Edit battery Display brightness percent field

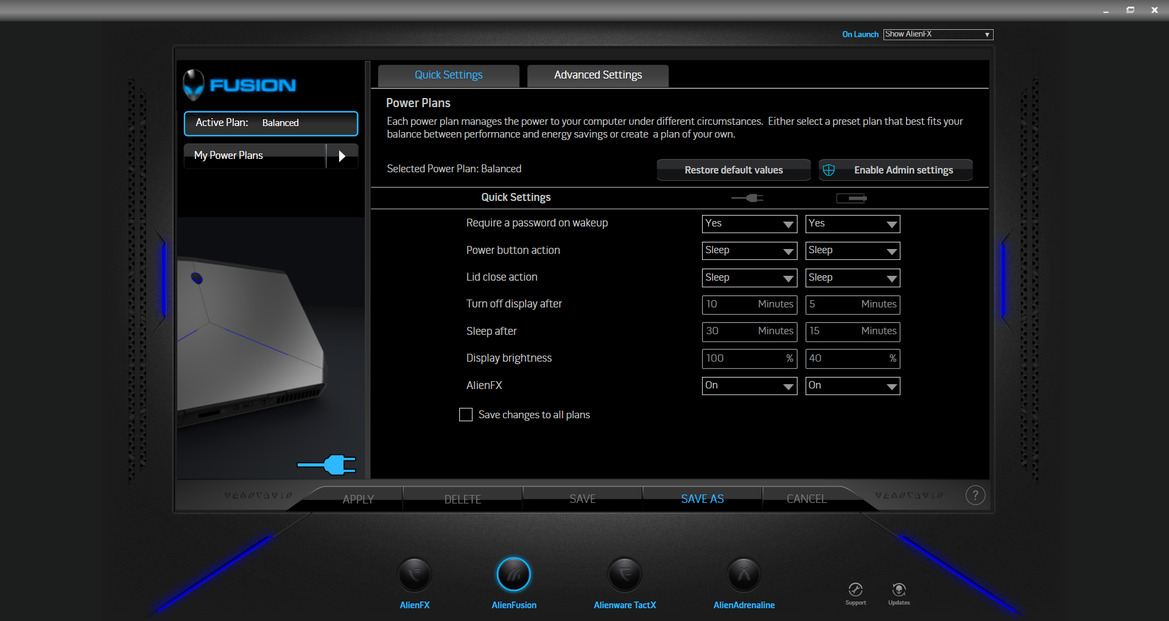(853, 359)
